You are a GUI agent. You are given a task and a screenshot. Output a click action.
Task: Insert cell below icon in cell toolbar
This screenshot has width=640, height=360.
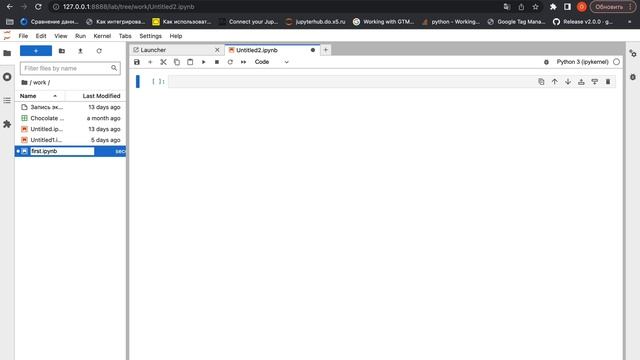[x=595, y=82]
